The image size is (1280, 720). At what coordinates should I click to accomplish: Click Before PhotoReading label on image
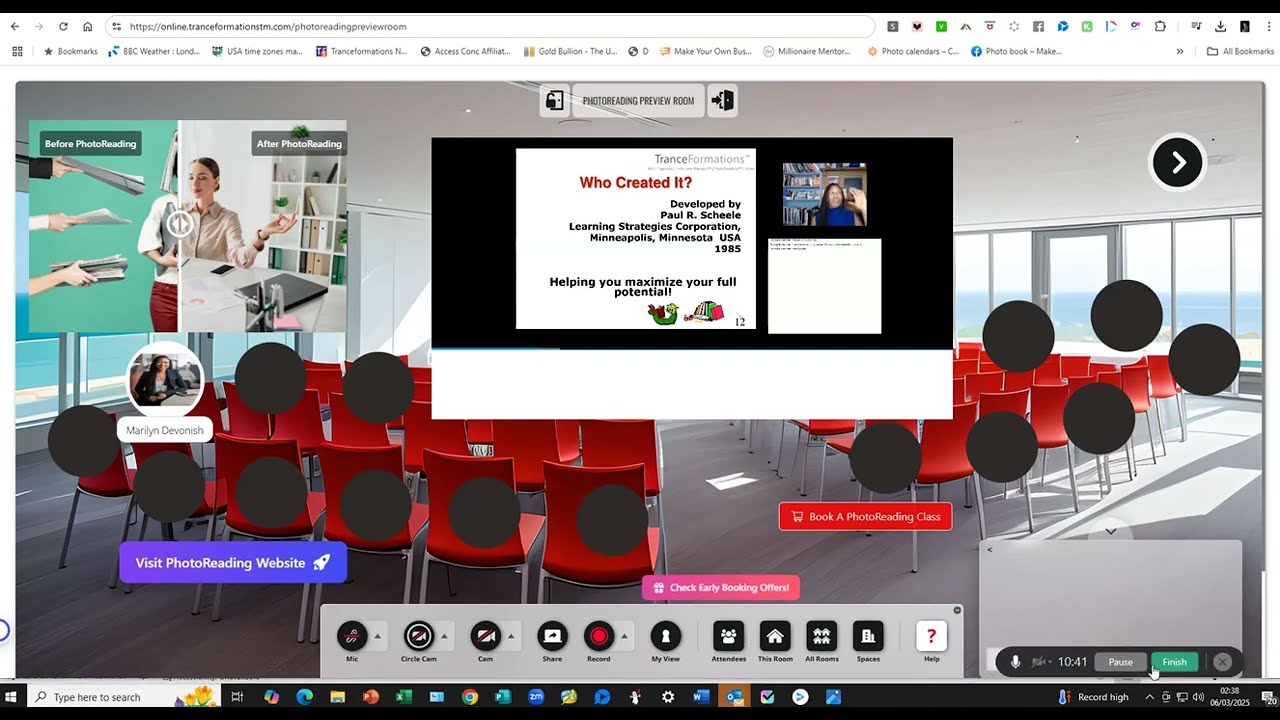click(90, 144)
